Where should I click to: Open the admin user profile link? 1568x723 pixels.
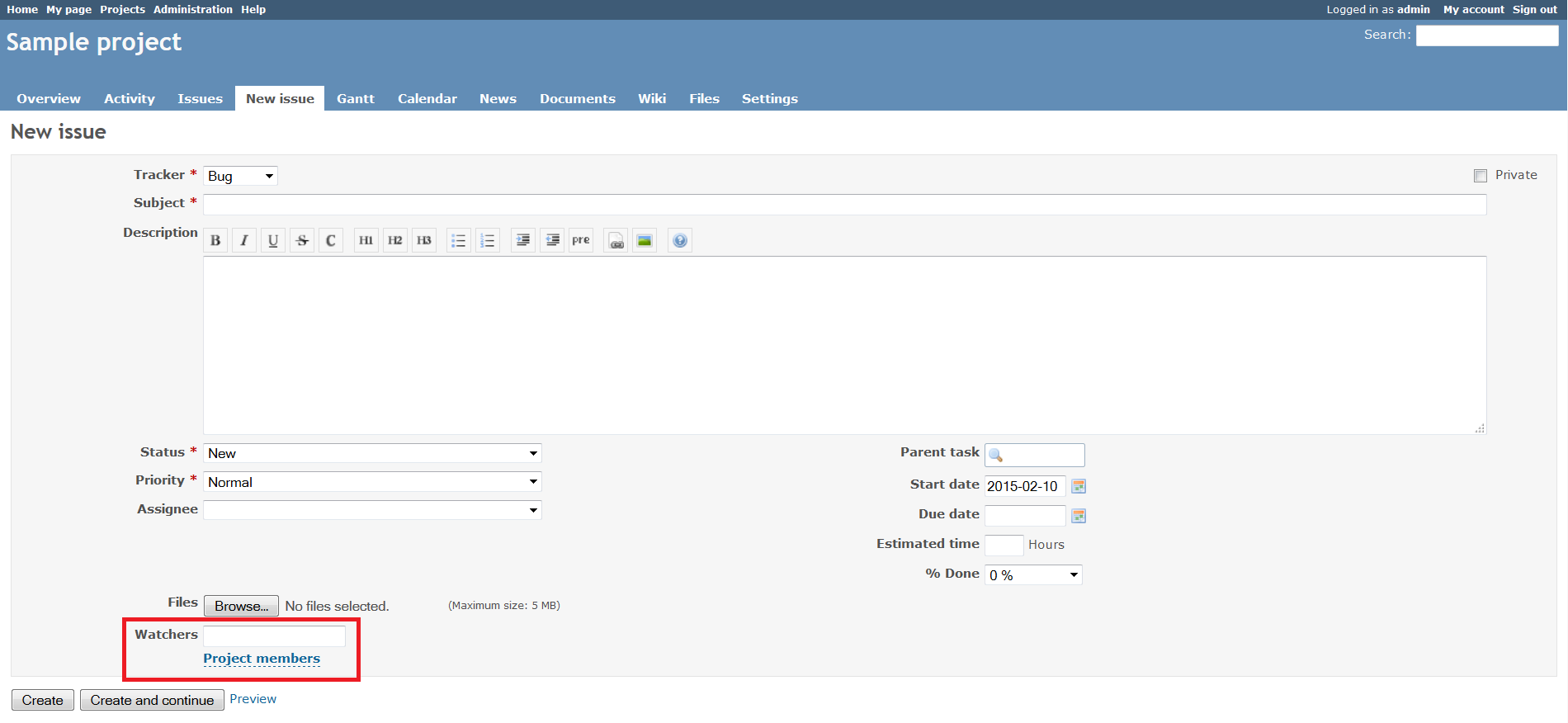[x=1414, y=10]
